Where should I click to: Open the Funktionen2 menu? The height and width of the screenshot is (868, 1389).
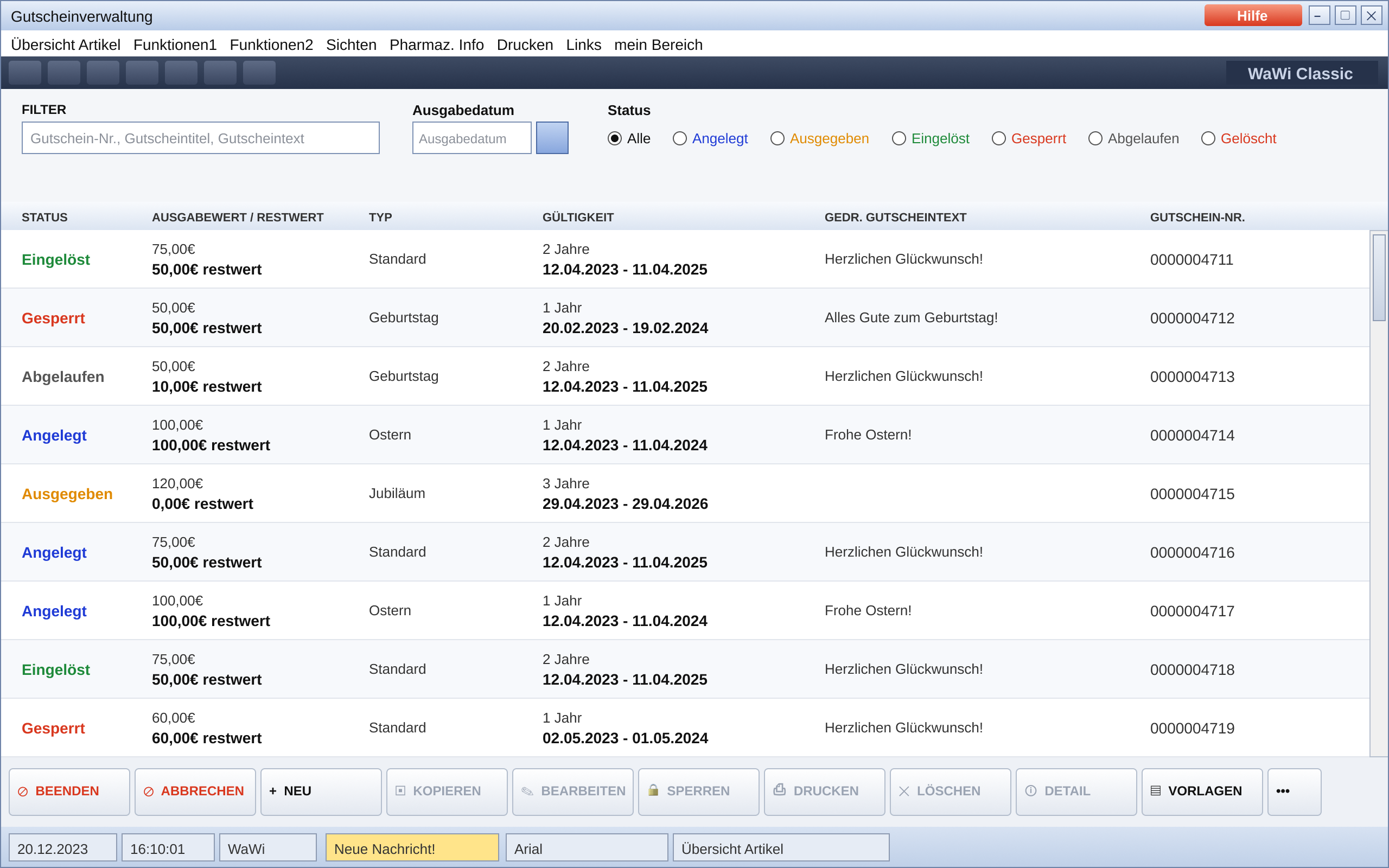(x=271, y=45)
